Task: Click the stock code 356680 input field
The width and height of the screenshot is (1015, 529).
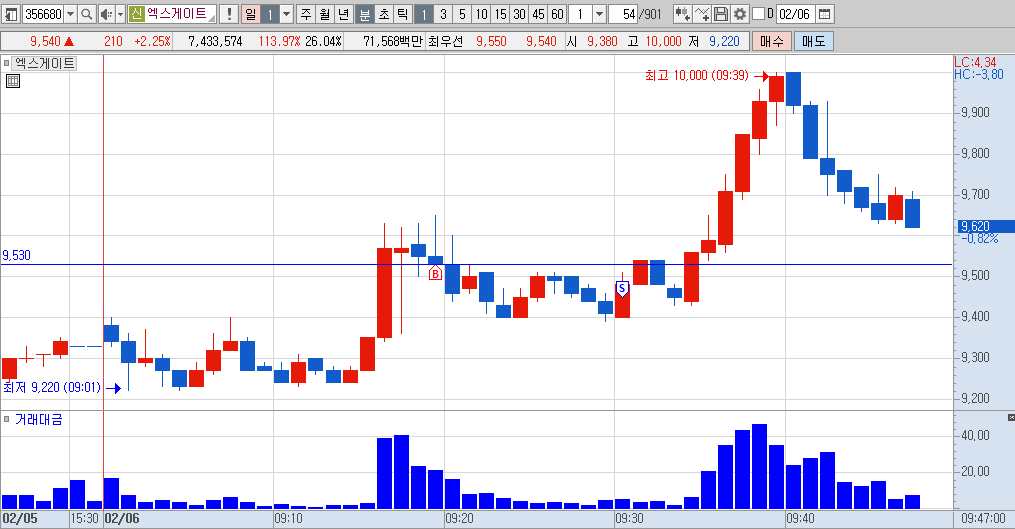Action: (x=43, y=14)
